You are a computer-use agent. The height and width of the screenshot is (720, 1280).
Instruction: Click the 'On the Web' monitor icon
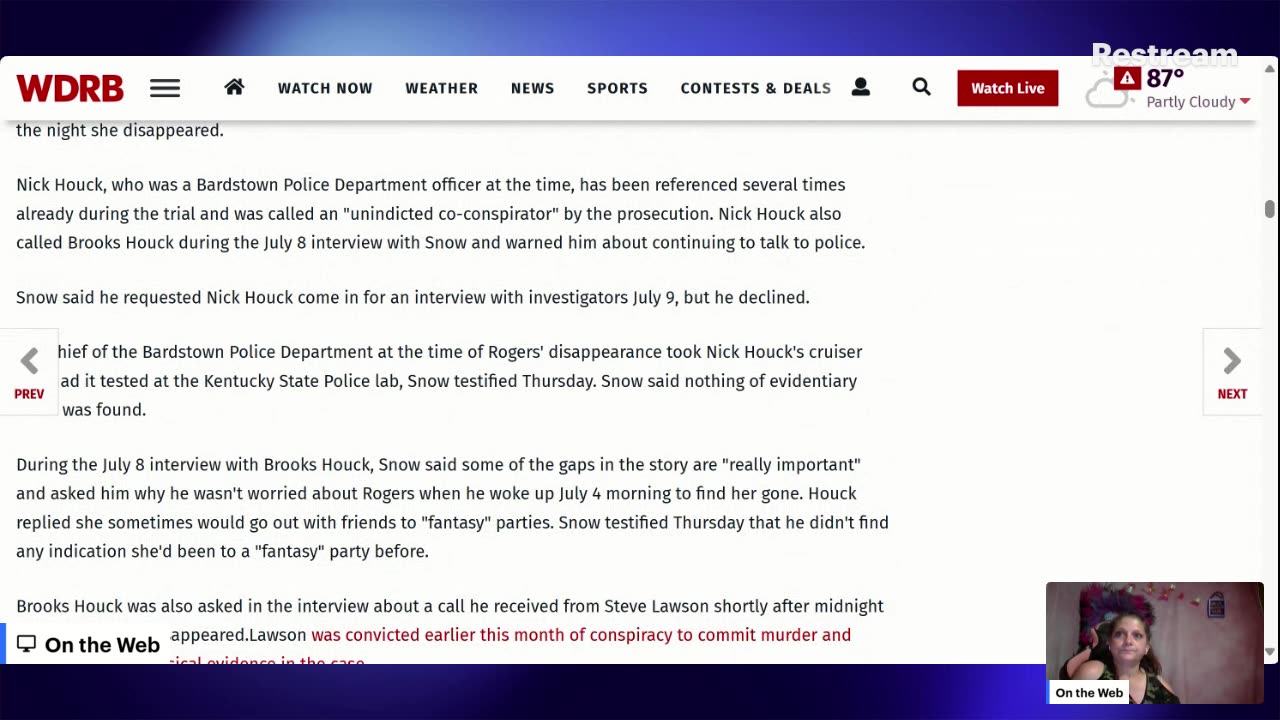click(26, 644)
